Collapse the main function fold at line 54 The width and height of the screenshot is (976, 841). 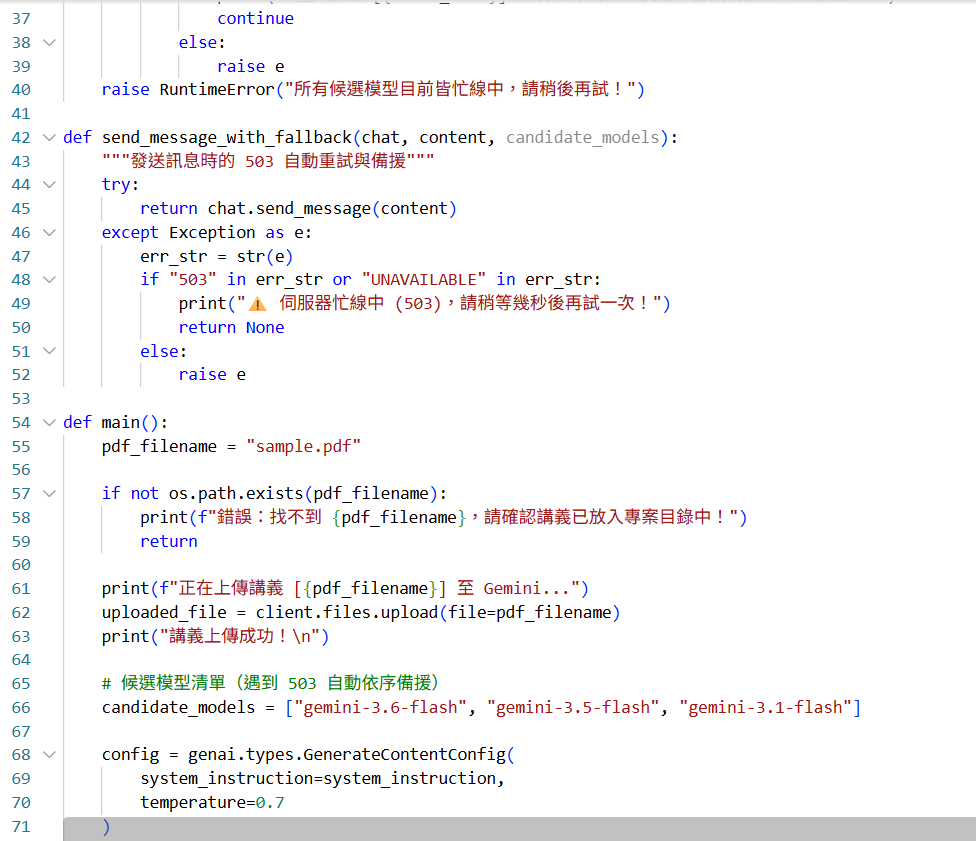[49, 422]
